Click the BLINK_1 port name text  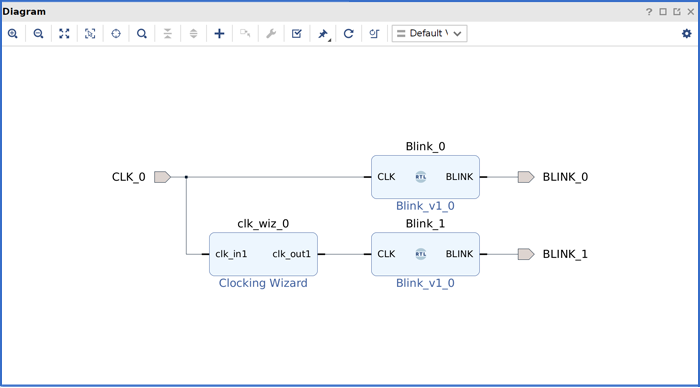tap(565, 254)
